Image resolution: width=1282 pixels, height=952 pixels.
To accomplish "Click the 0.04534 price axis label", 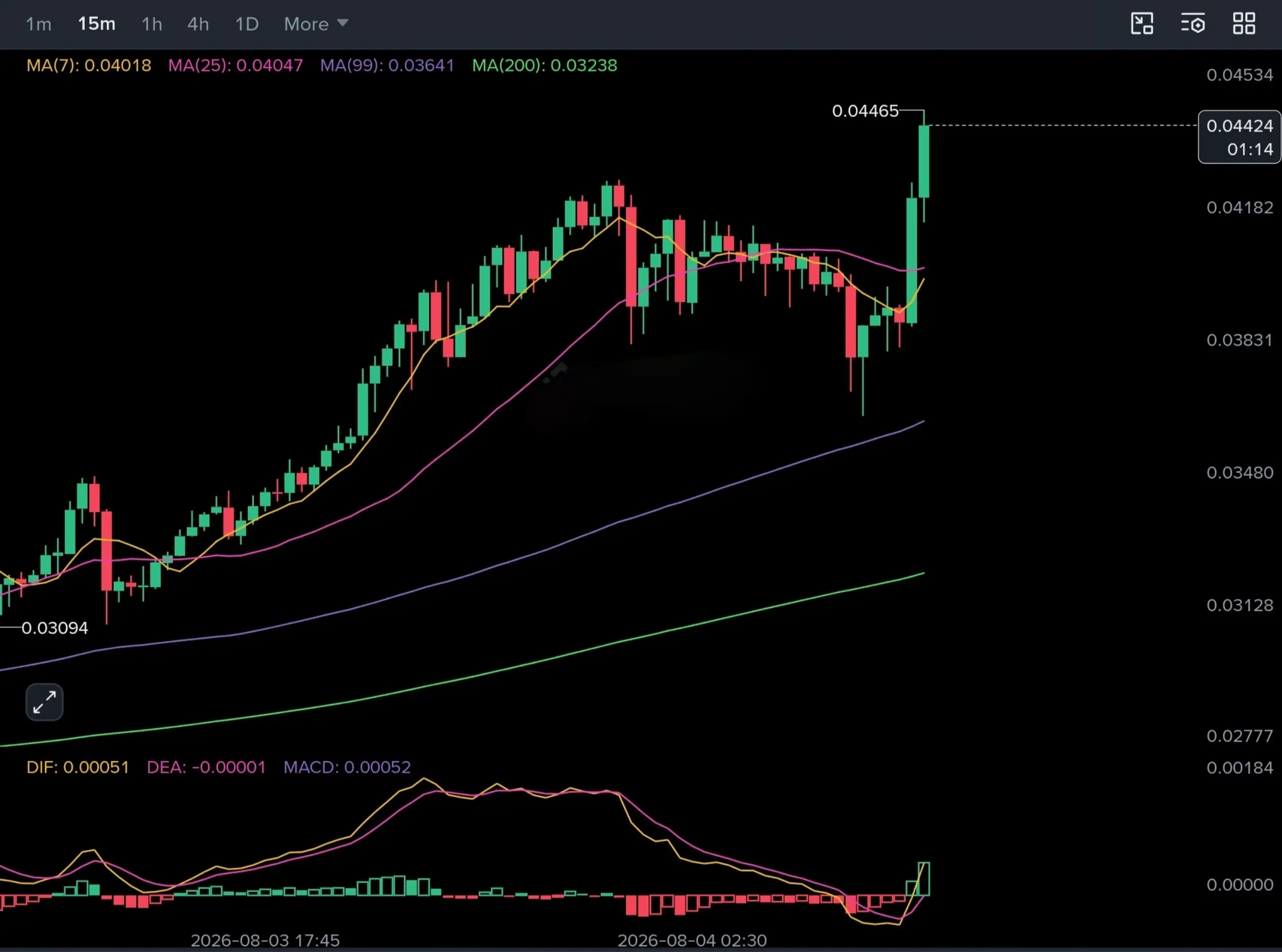I will click(x=1240, y=75).
